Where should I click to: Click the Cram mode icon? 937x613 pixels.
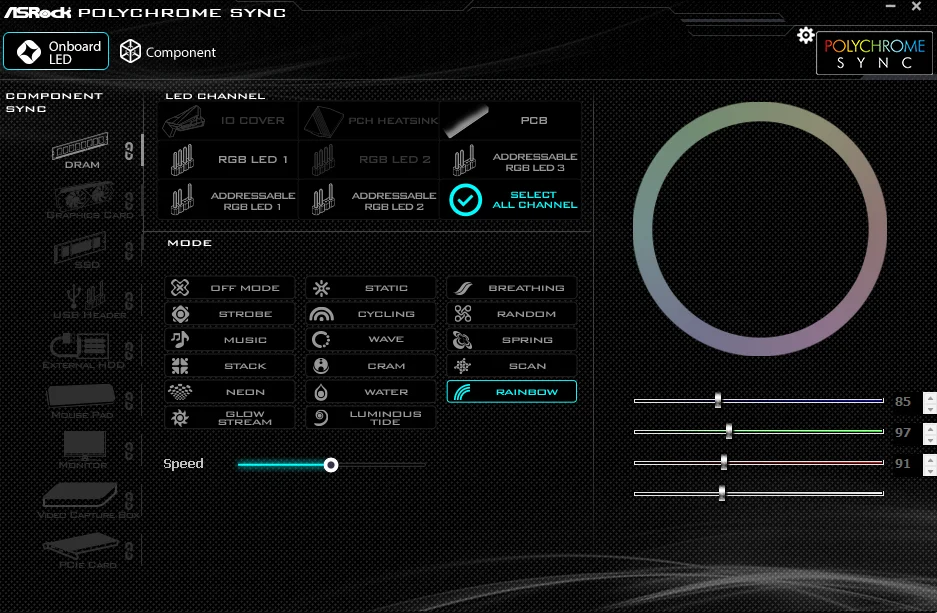coord(321,366)
